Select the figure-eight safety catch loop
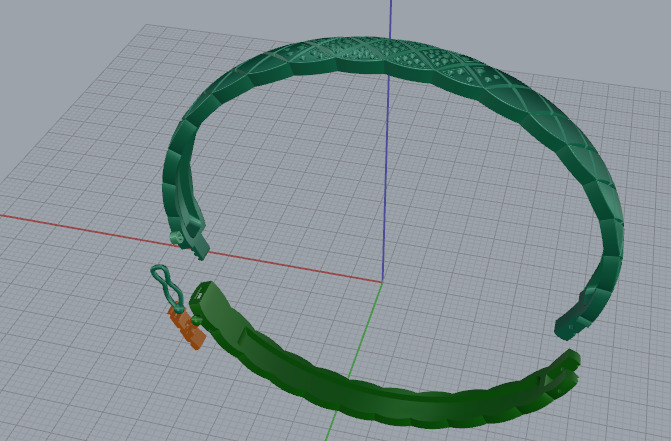 coord(168,287)
